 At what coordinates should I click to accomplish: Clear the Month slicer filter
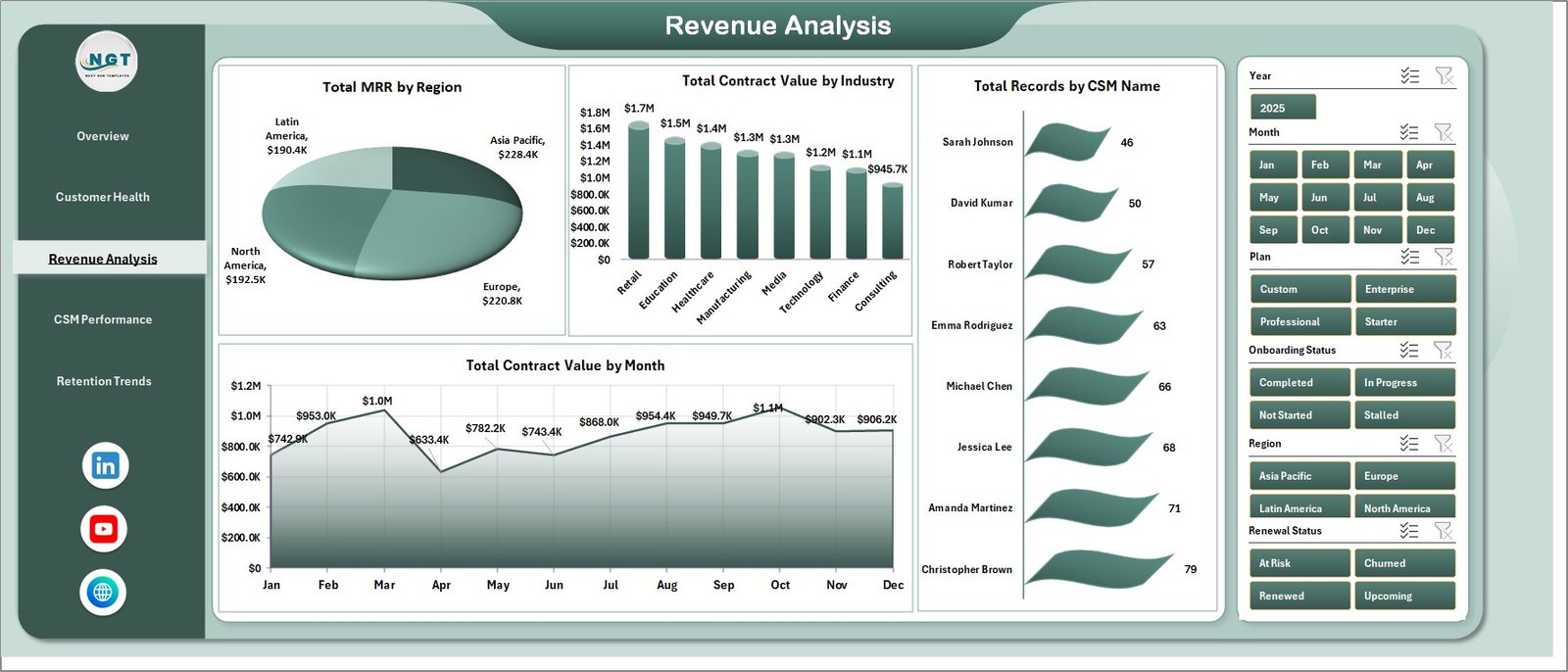point(1444,131)
